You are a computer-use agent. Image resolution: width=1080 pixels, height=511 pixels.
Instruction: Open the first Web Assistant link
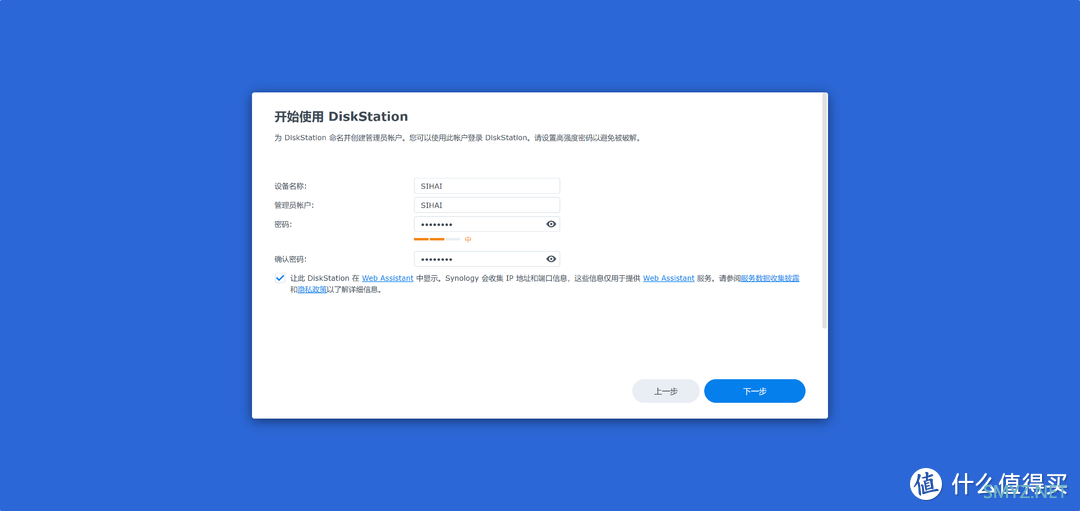coord(387,278)
